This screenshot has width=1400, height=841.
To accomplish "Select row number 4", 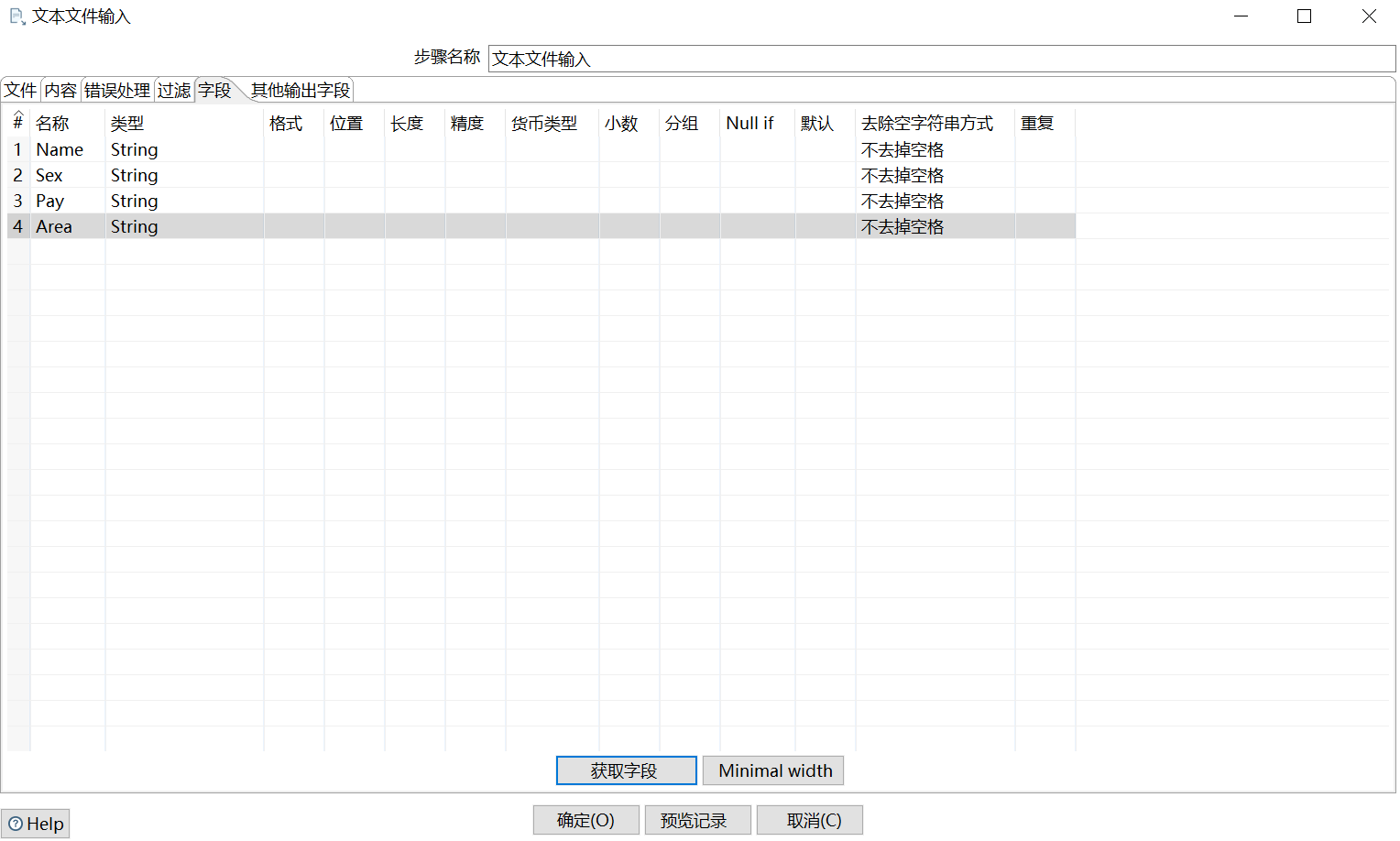I will (x=18, y=226).
